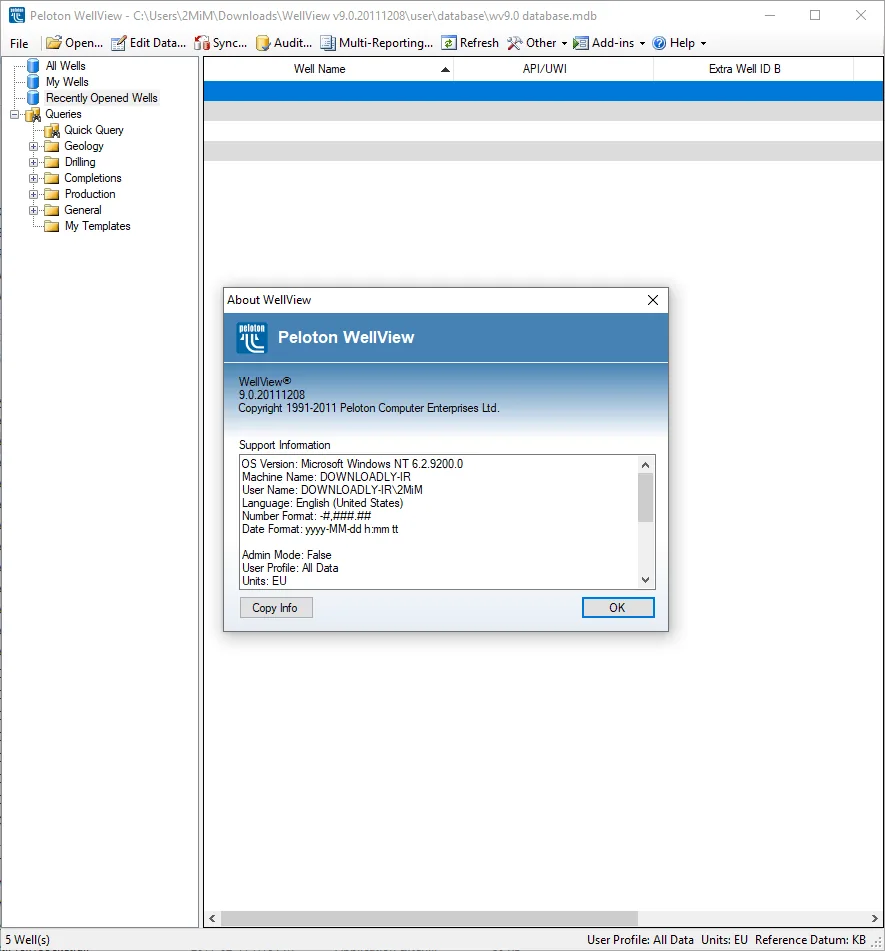885x951 pixels.
Task: Click the Drilling folder icon
Action: pyautogui.click(x=52, y=162)
